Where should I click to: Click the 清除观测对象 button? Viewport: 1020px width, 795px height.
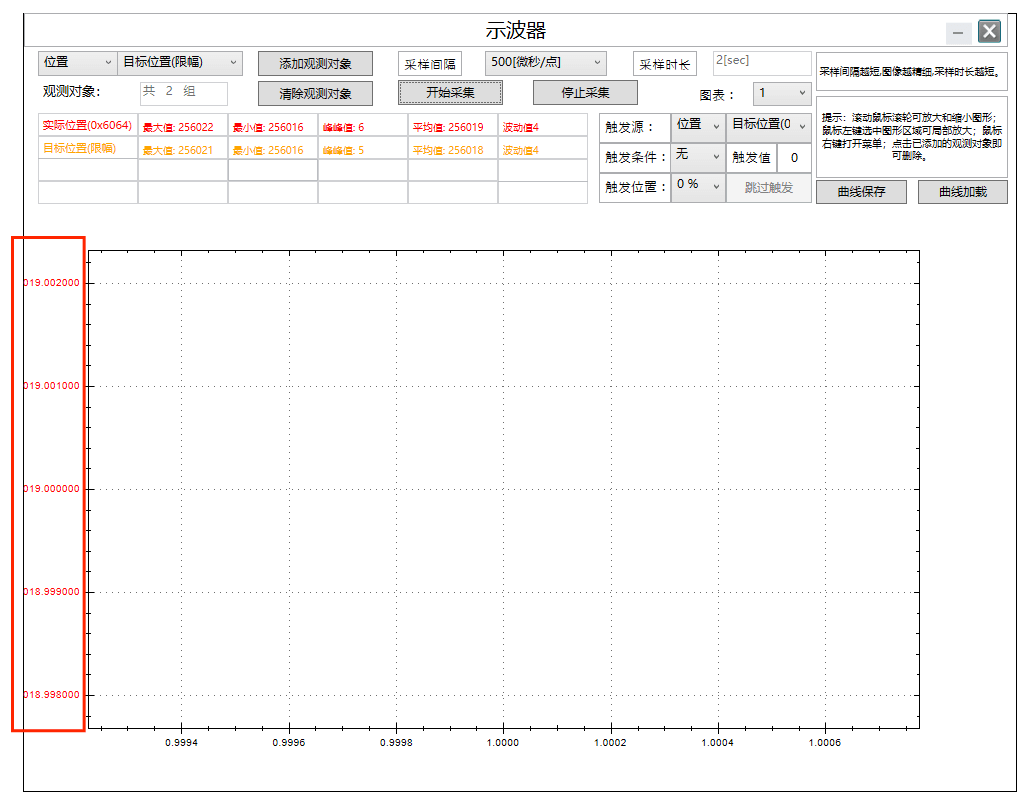315,94
